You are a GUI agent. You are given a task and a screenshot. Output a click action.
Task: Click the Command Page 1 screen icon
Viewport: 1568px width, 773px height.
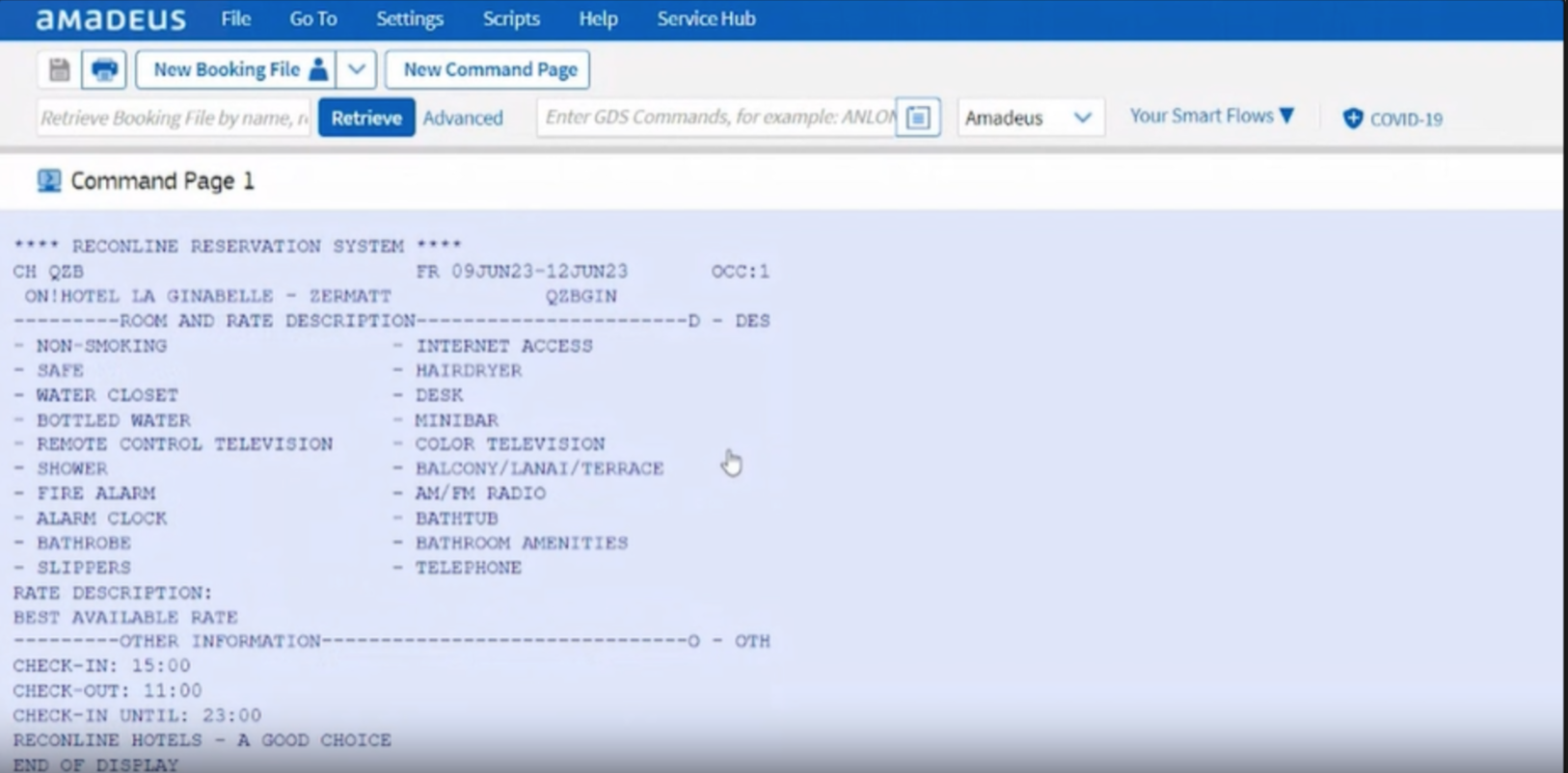pos(49,181)
